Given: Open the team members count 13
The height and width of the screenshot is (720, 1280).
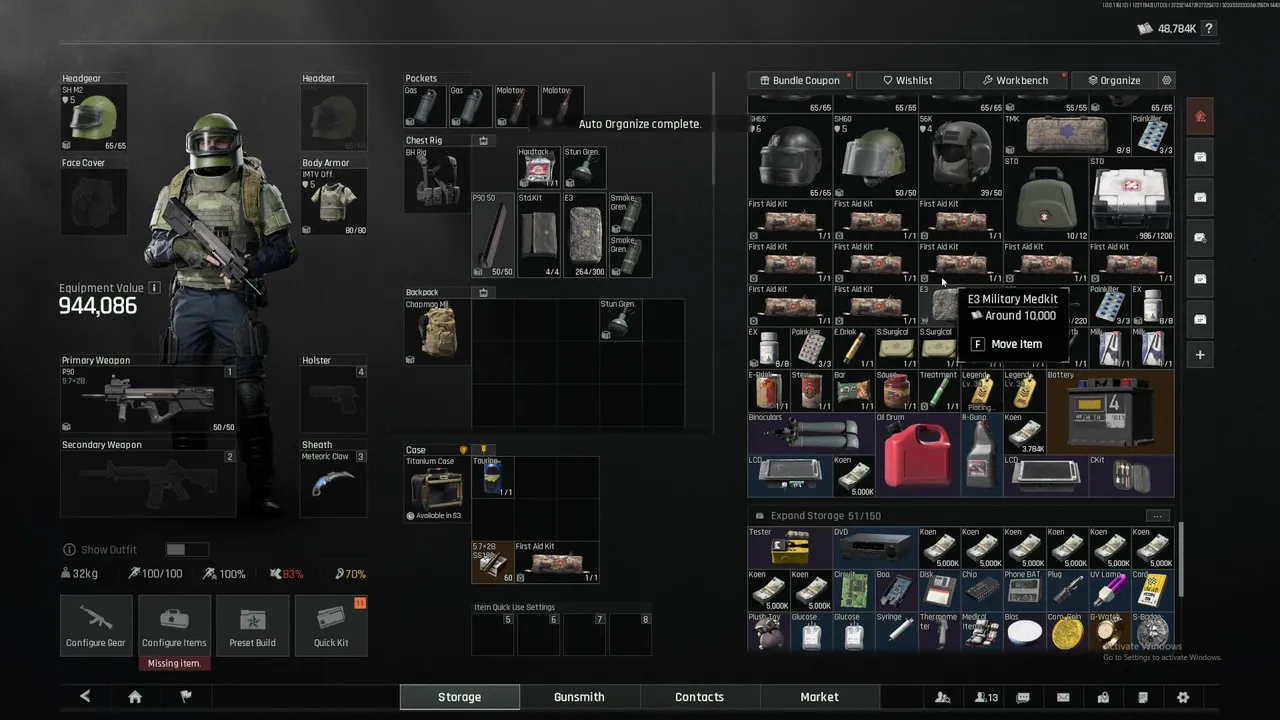Looking at the screenshot, I should click(987, 697).
